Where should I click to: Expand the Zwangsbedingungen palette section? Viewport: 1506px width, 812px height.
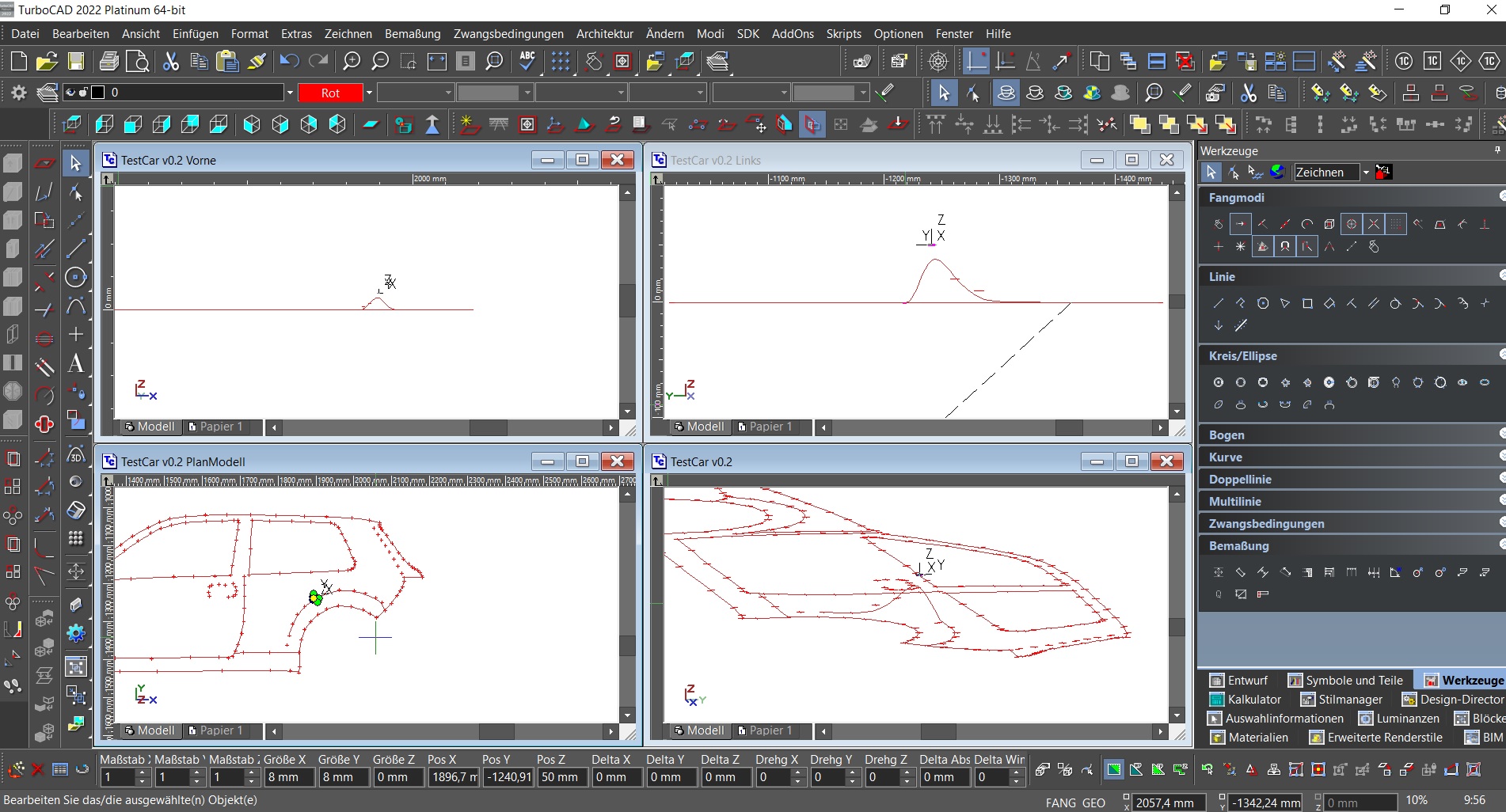point(1501,522)
